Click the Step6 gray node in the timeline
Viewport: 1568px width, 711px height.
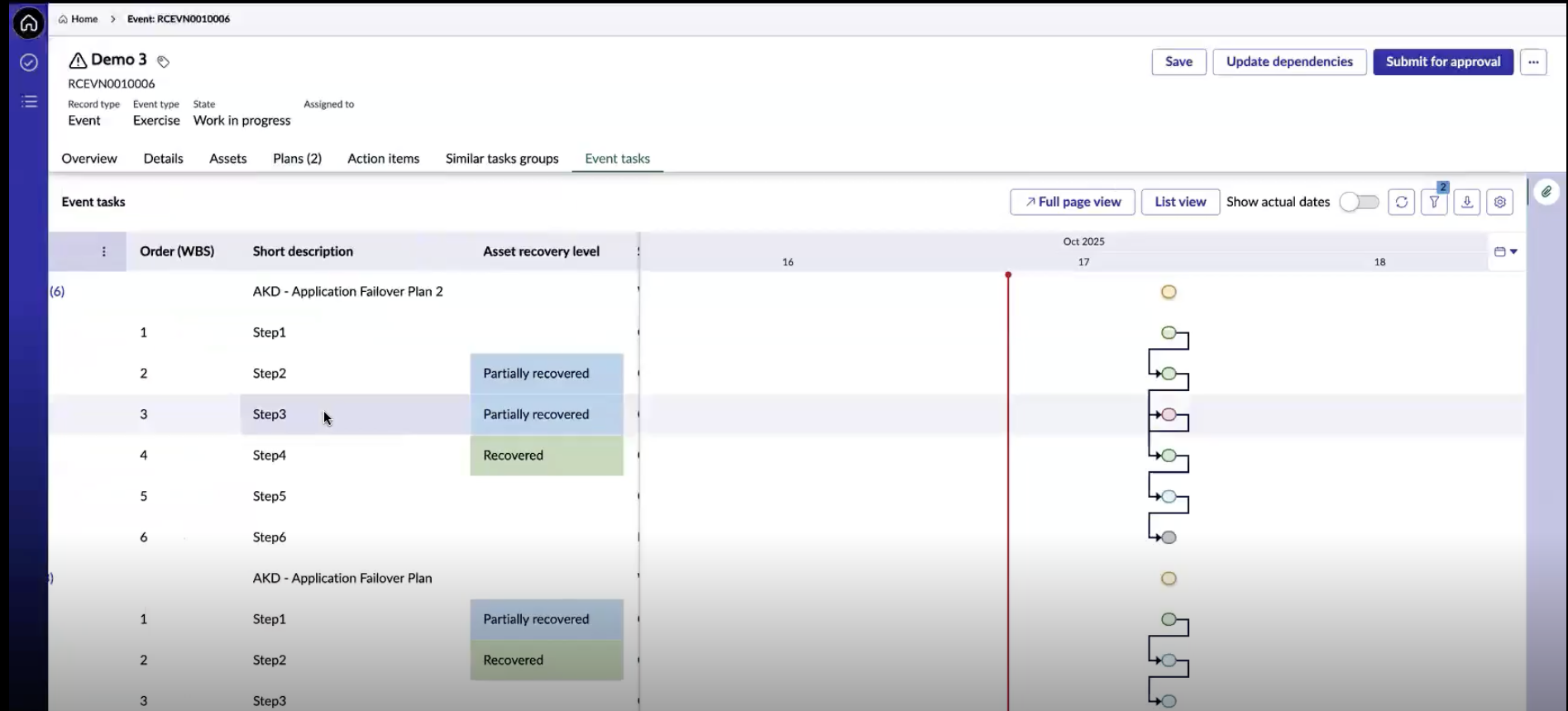[x=1169, y=537]
